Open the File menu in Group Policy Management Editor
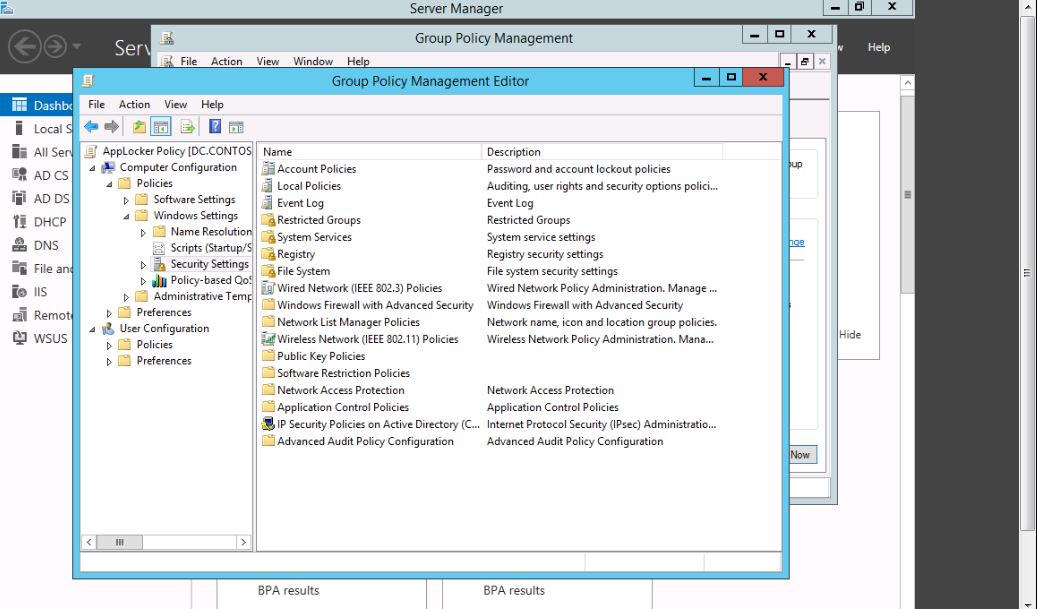 pos(97,104)
